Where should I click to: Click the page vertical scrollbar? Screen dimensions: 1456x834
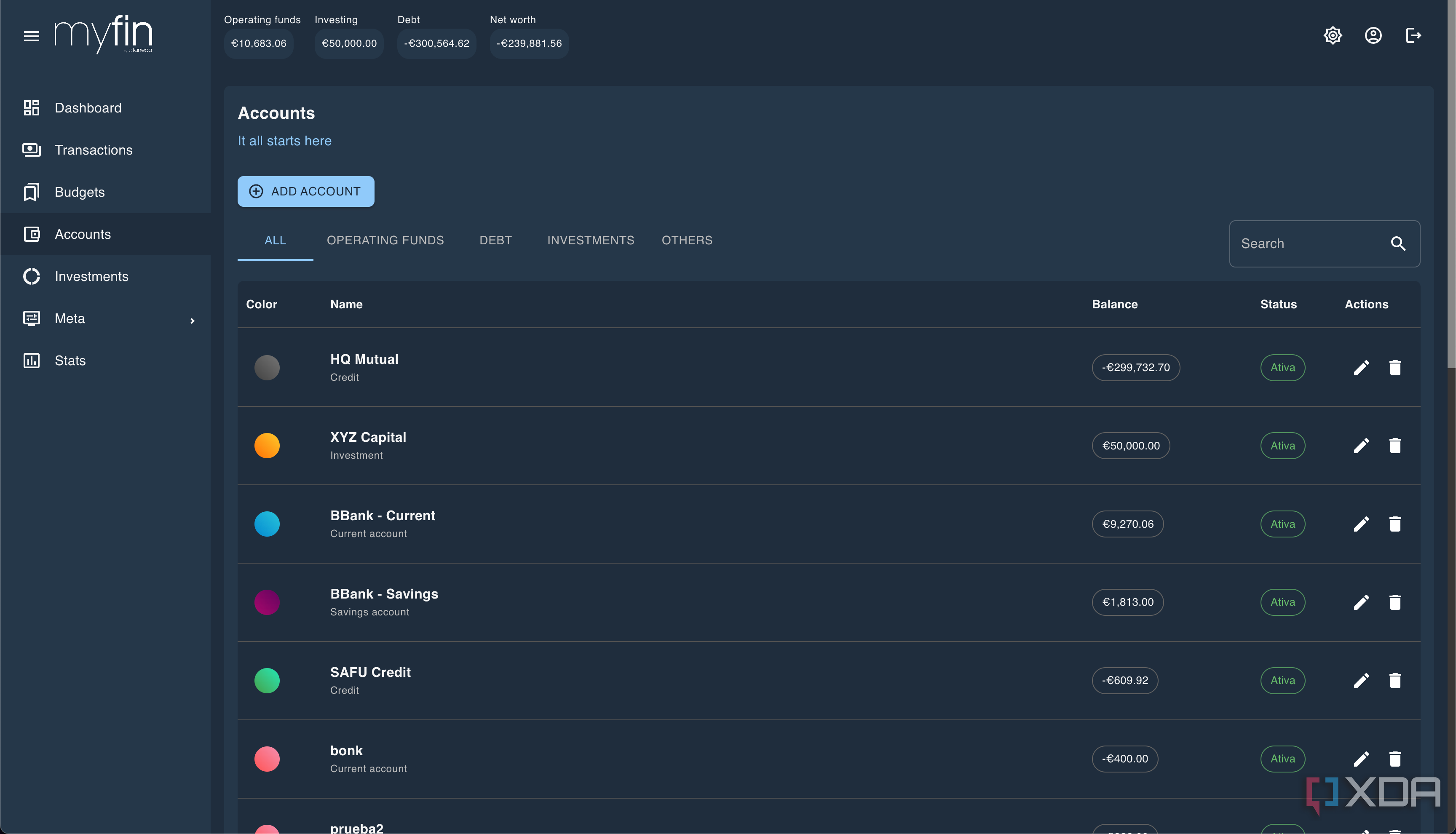(1451, 183)
